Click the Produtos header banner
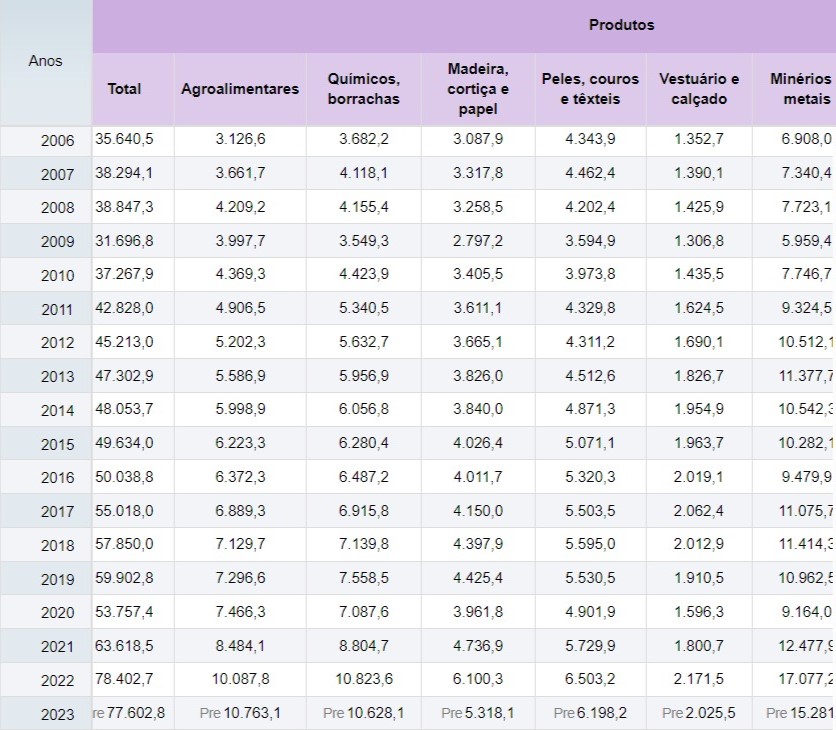 point(620,25)
